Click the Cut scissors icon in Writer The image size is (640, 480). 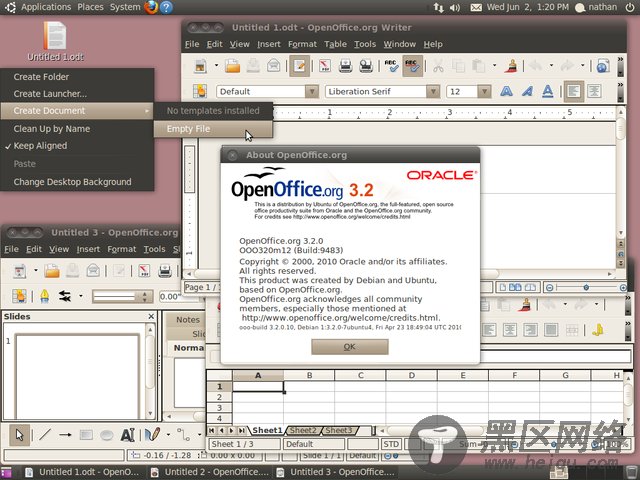(x=438, y=66)
